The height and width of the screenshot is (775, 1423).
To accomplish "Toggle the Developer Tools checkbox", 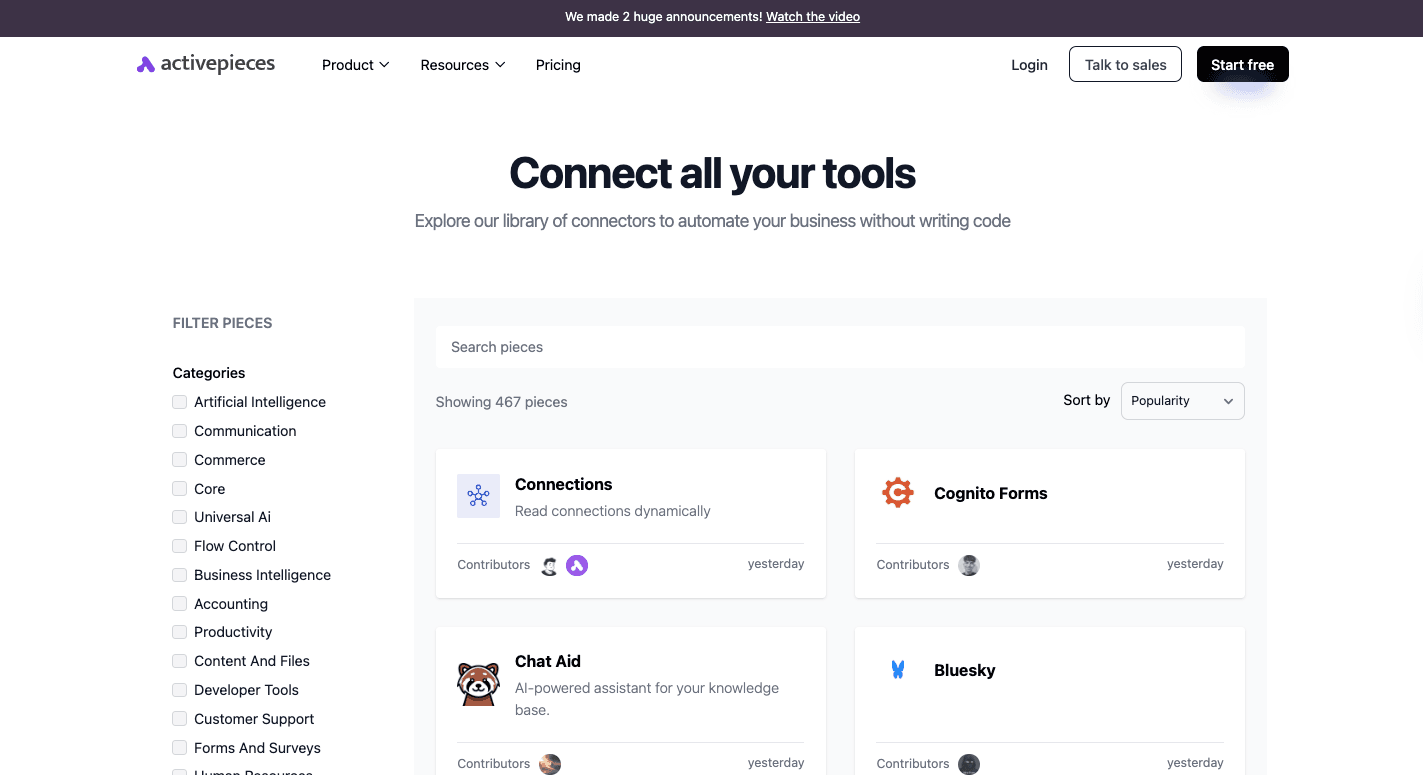I will 180,690.
